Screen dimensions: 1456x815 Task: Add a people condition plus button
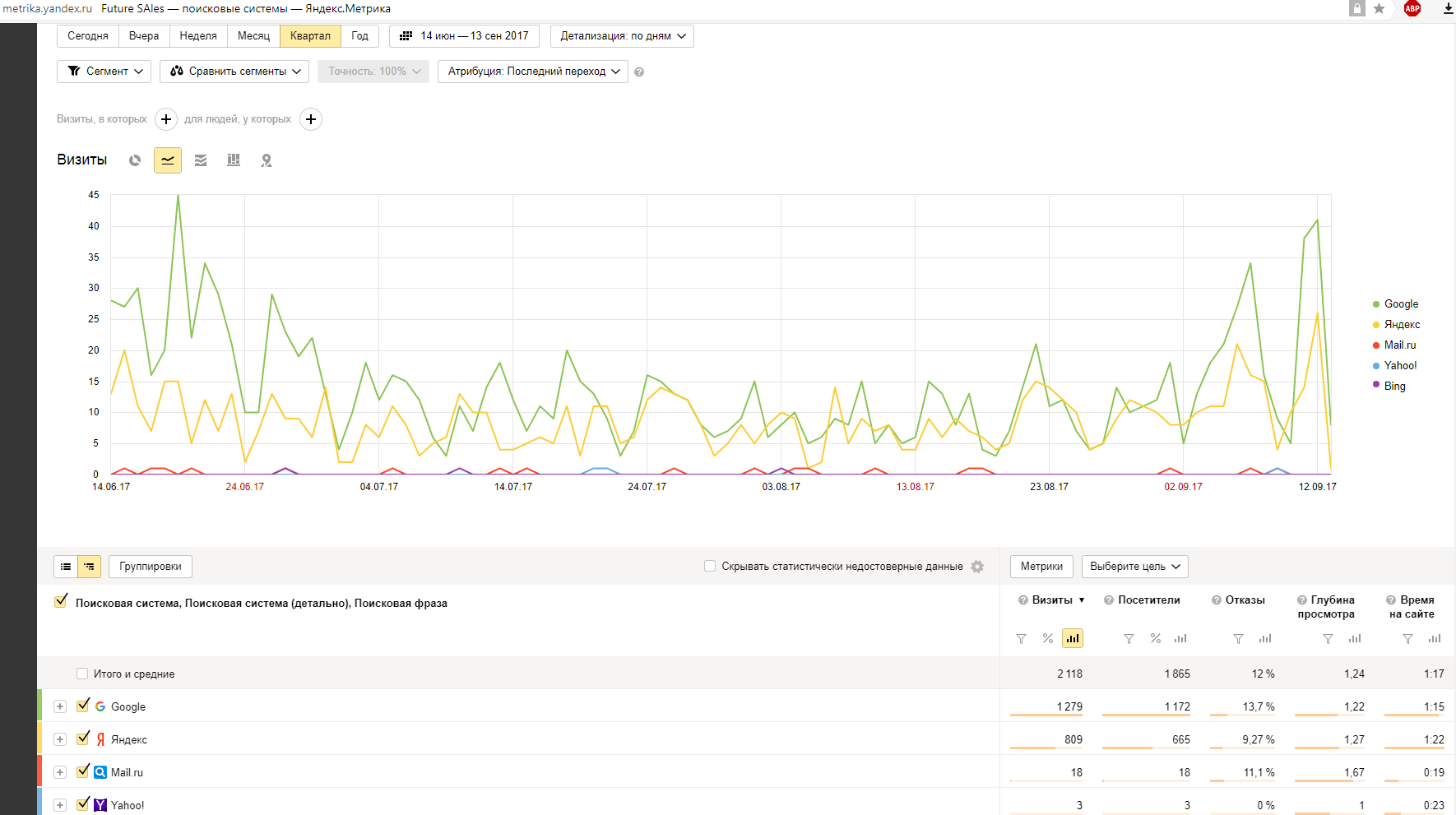(311, 119)
